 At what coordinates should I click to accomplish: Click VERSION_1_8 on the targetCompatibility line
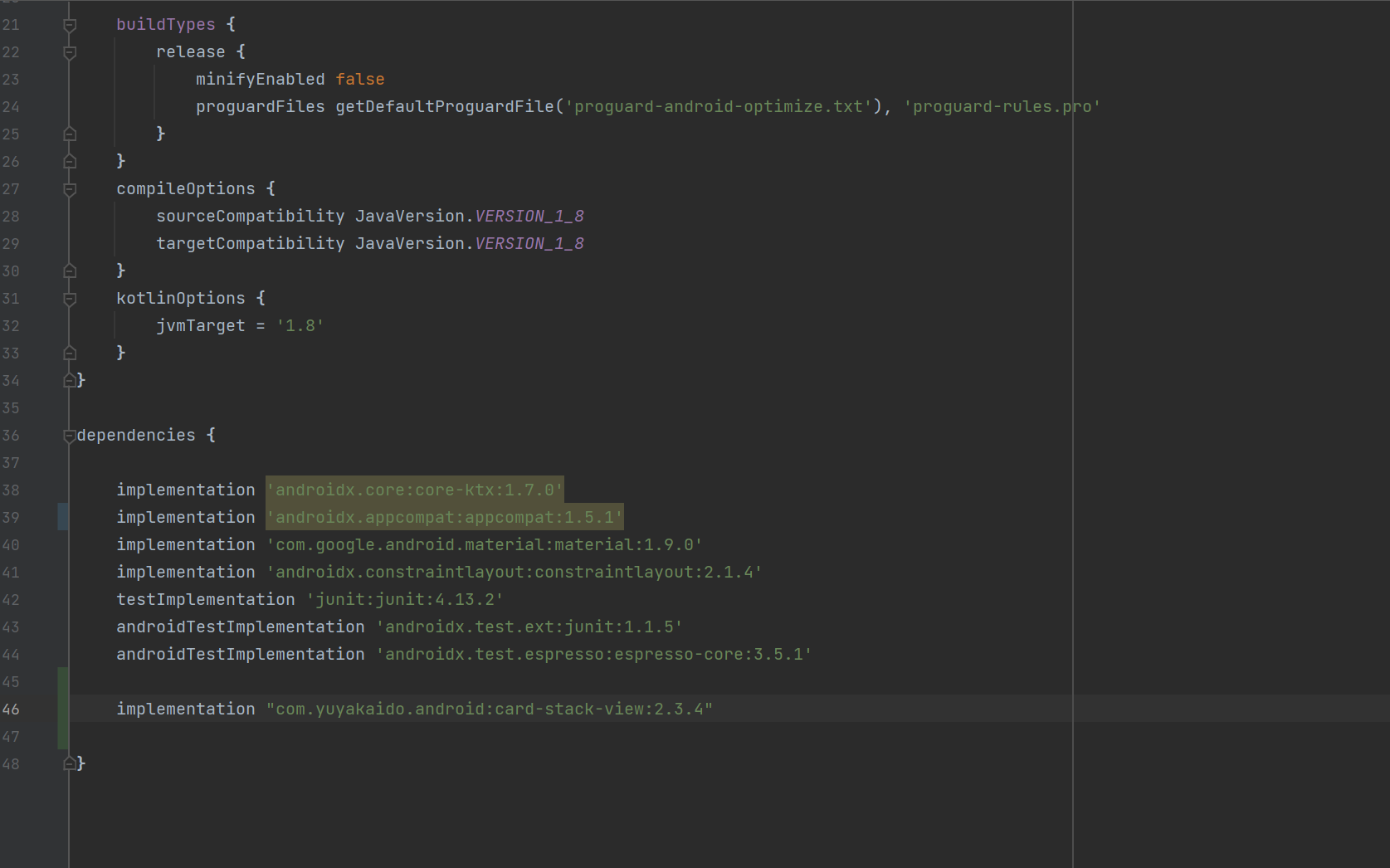coord(529,243)
